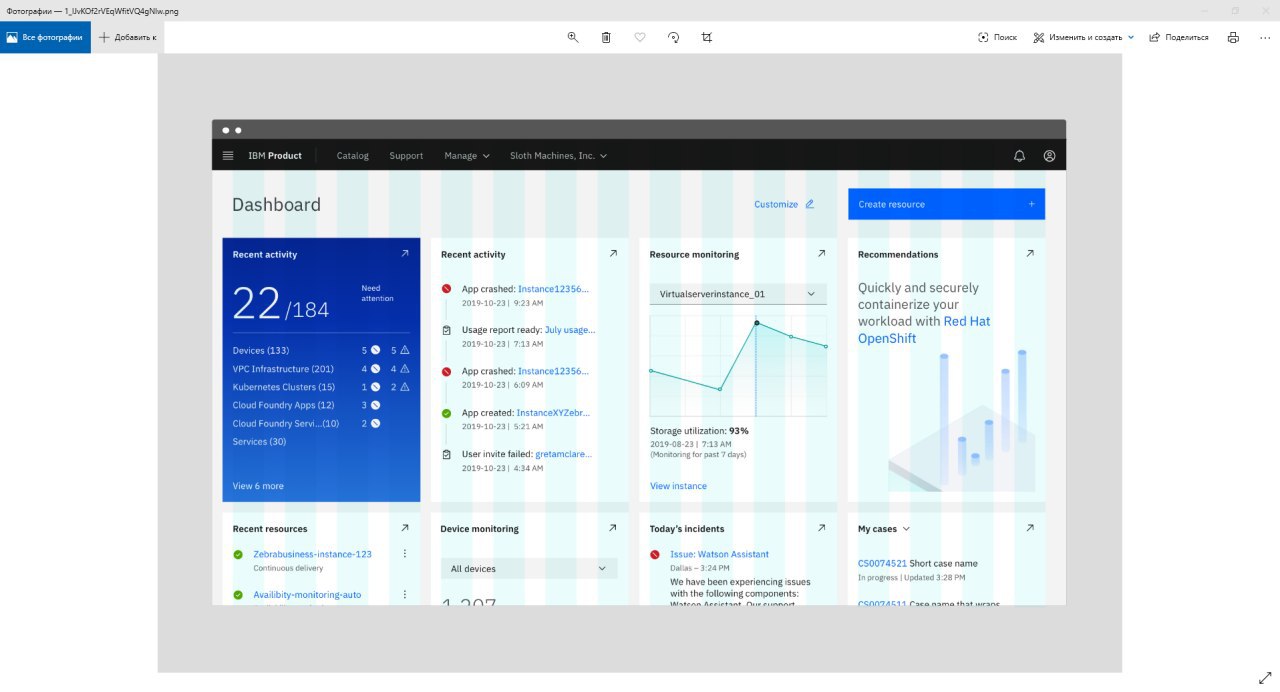The width and height of the screenshot is (1280, 692).
Task: Expand the blue Recent activity card arrow
Action: pyautogui.click(x=405, y=254)
